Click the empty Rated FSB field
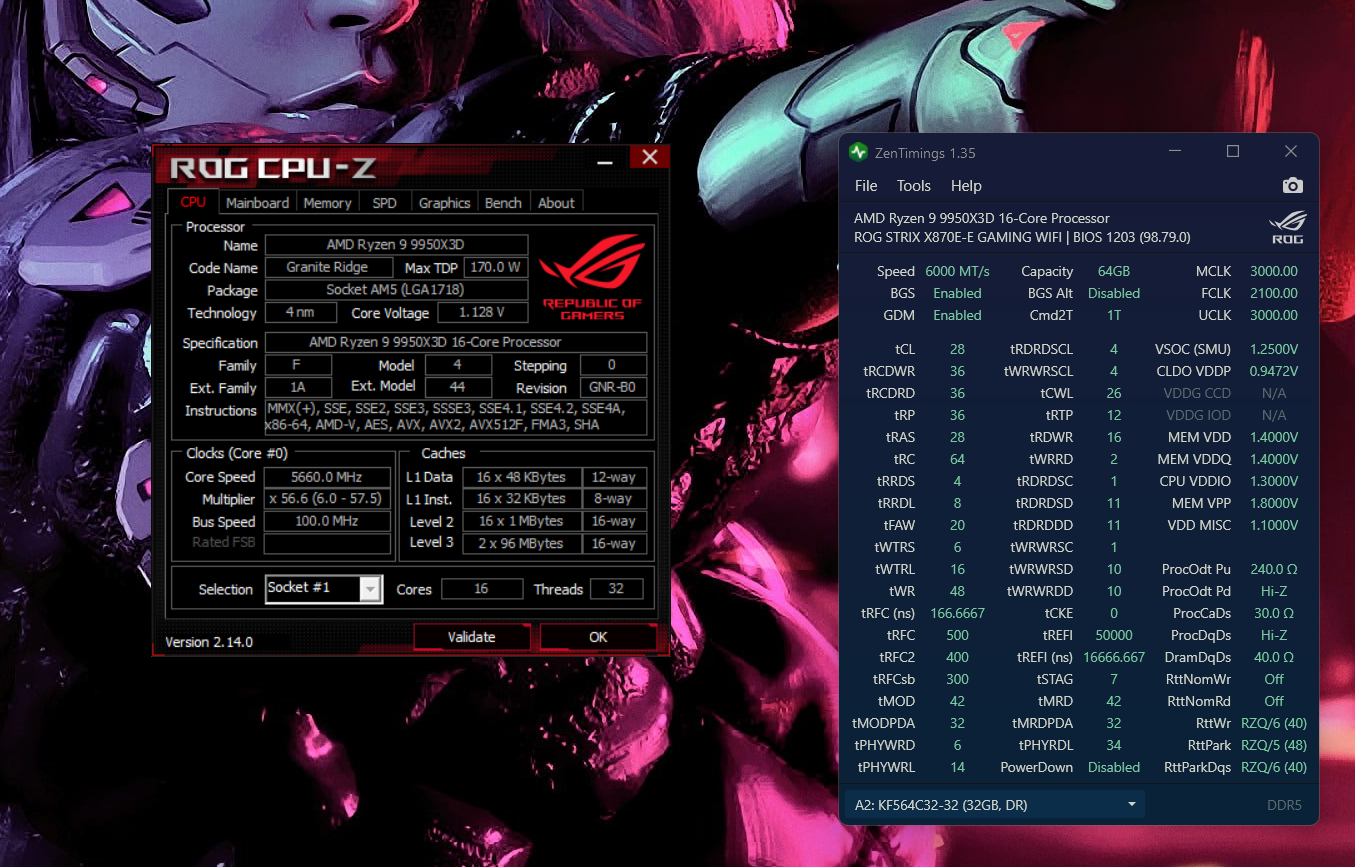Viewport: 1355px width, 867px height. point(327,543)
